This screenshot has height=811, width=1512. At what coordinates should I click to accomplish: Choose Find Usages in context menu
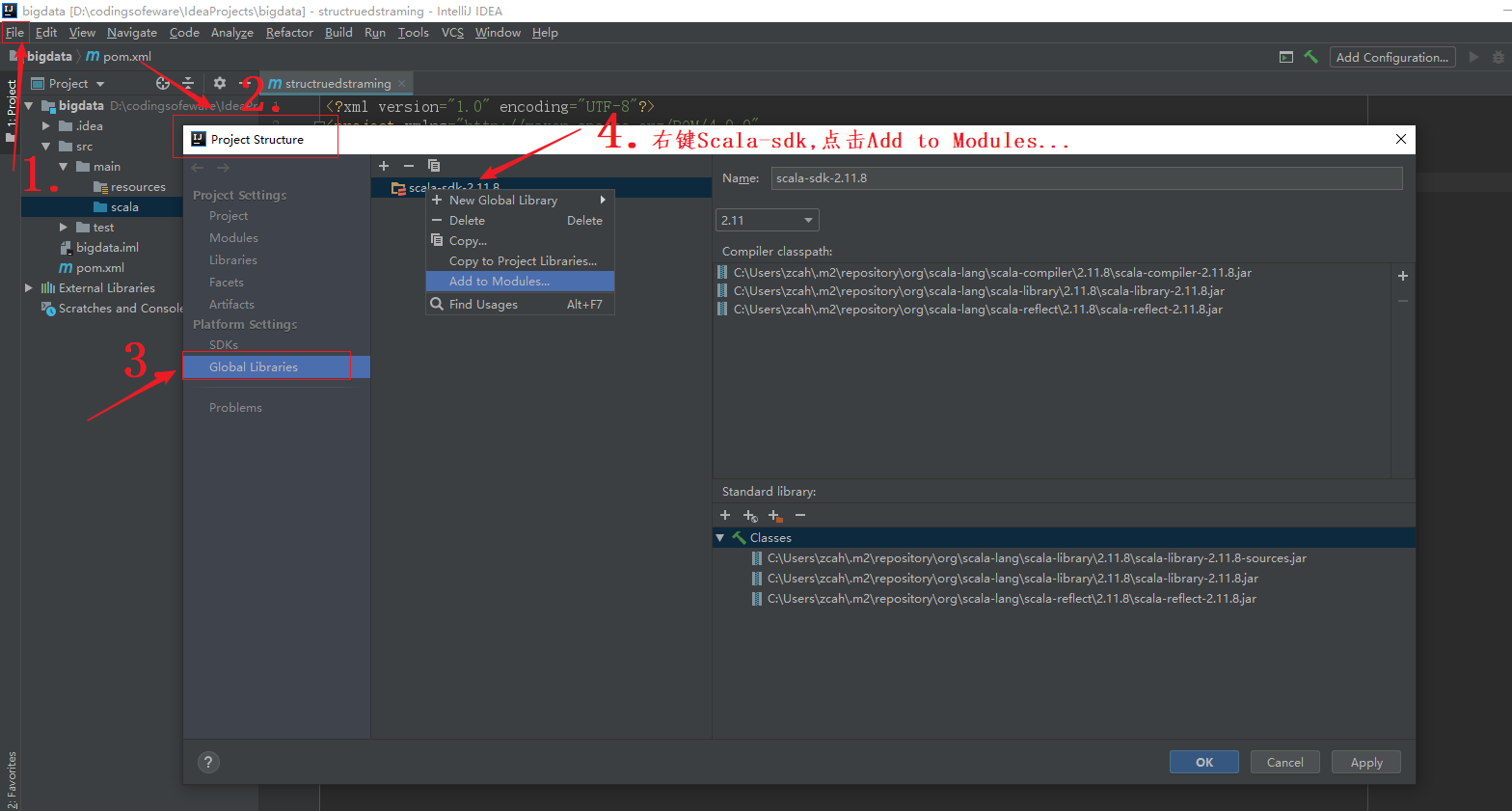520,305
